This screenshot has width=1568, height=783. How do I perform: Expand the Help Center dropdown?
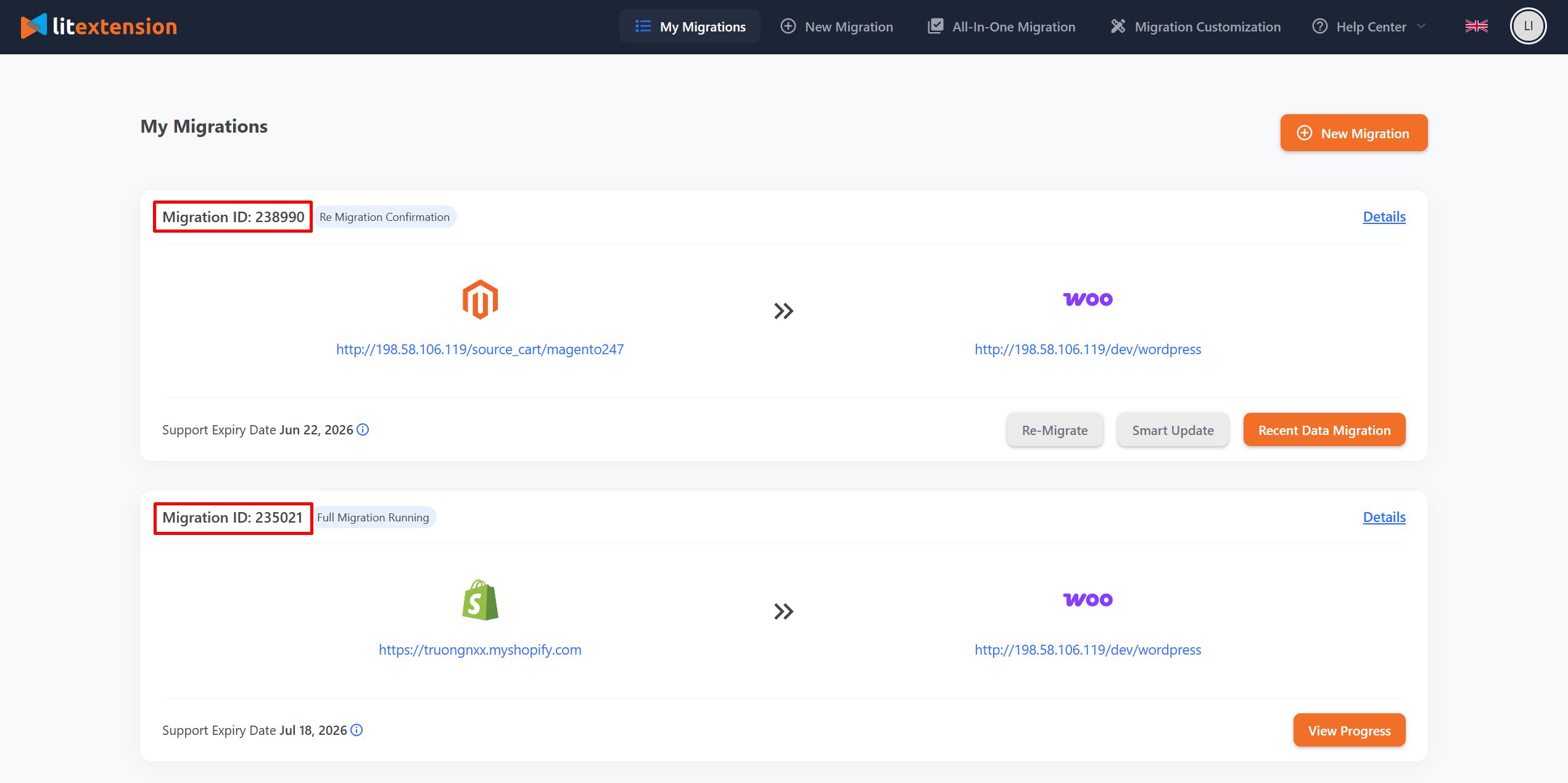(x=1369, y=27)
